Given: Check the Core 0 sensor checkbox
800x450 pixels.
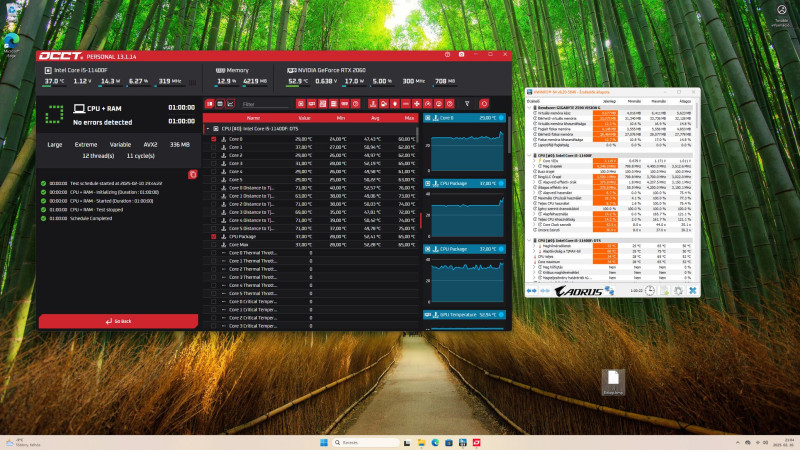Looking at the screenshot, I should [213, 139].
